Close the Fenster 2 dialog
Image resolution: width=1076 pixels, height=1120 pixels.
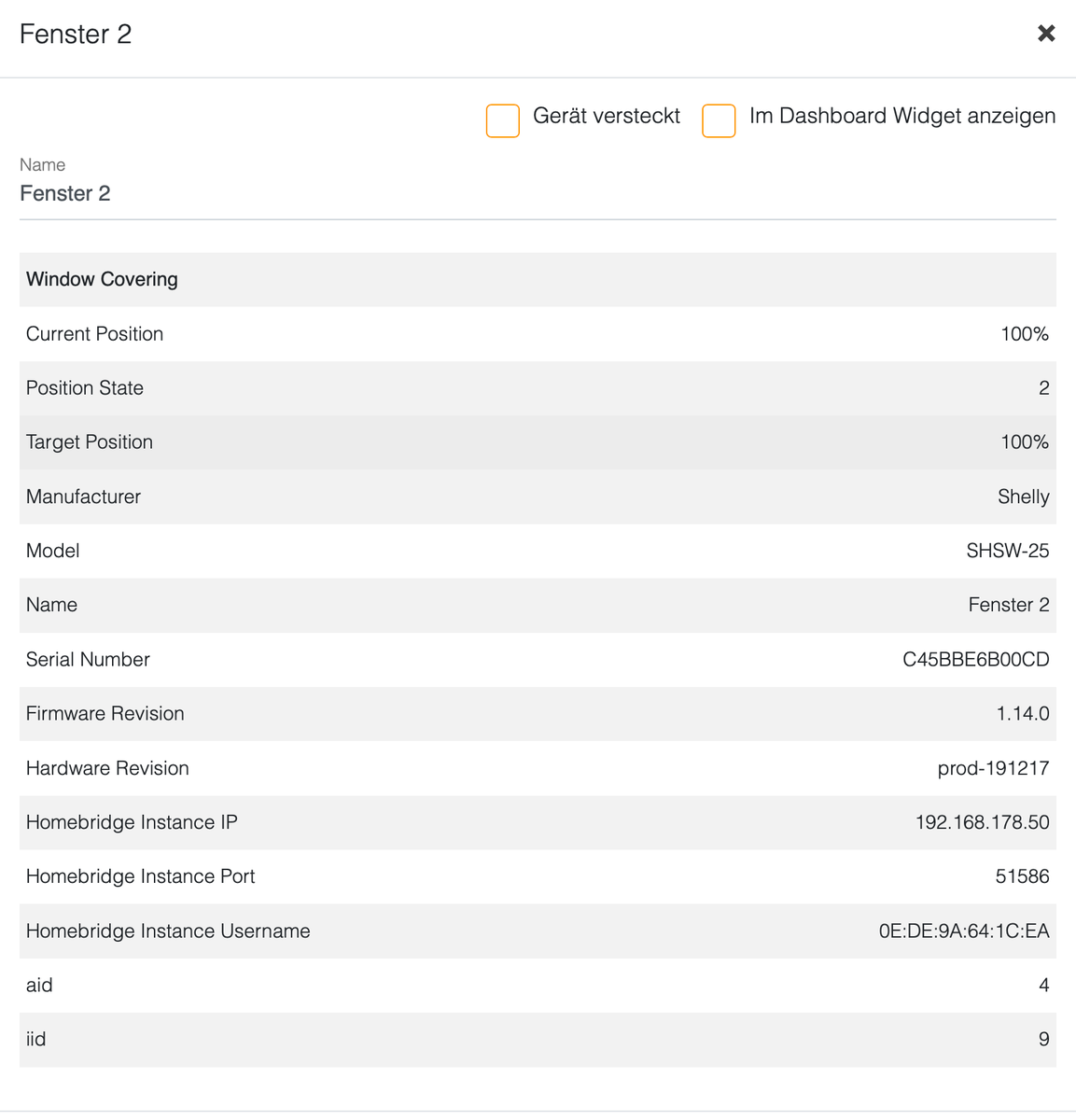[x=1046, y=34]
